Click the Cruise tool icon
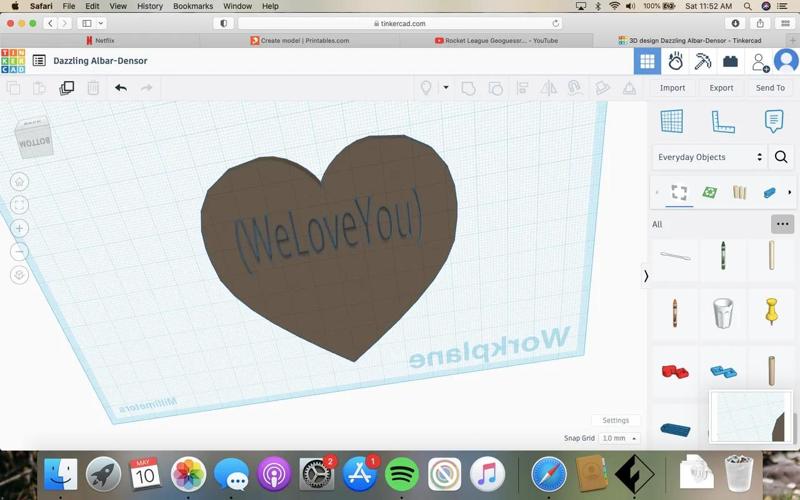This screenshot has height=500, width=800. [x=576, y=88]
